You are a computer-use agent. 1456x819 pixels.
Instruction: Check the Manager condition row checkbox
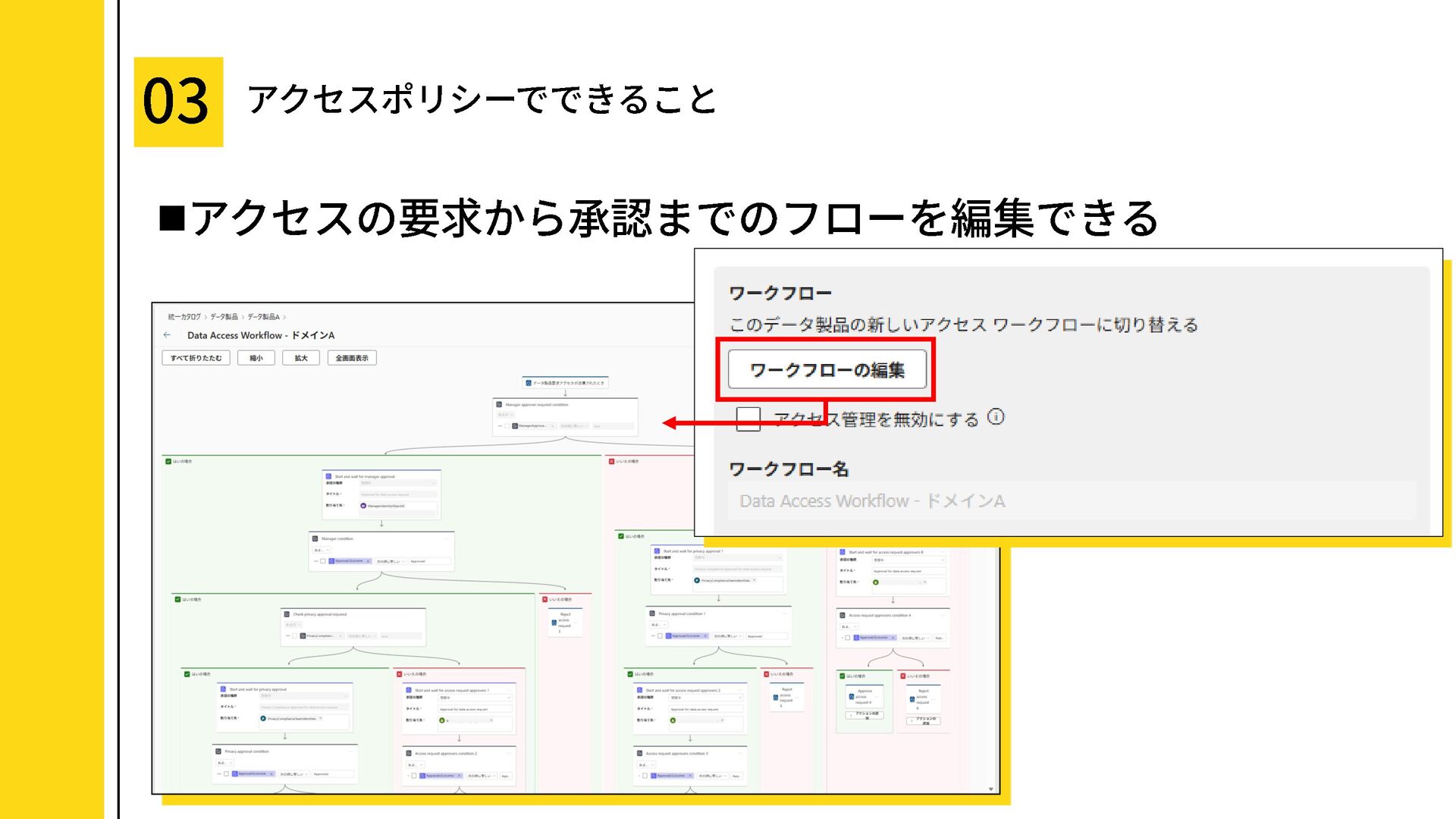click(x=323, y=561)
